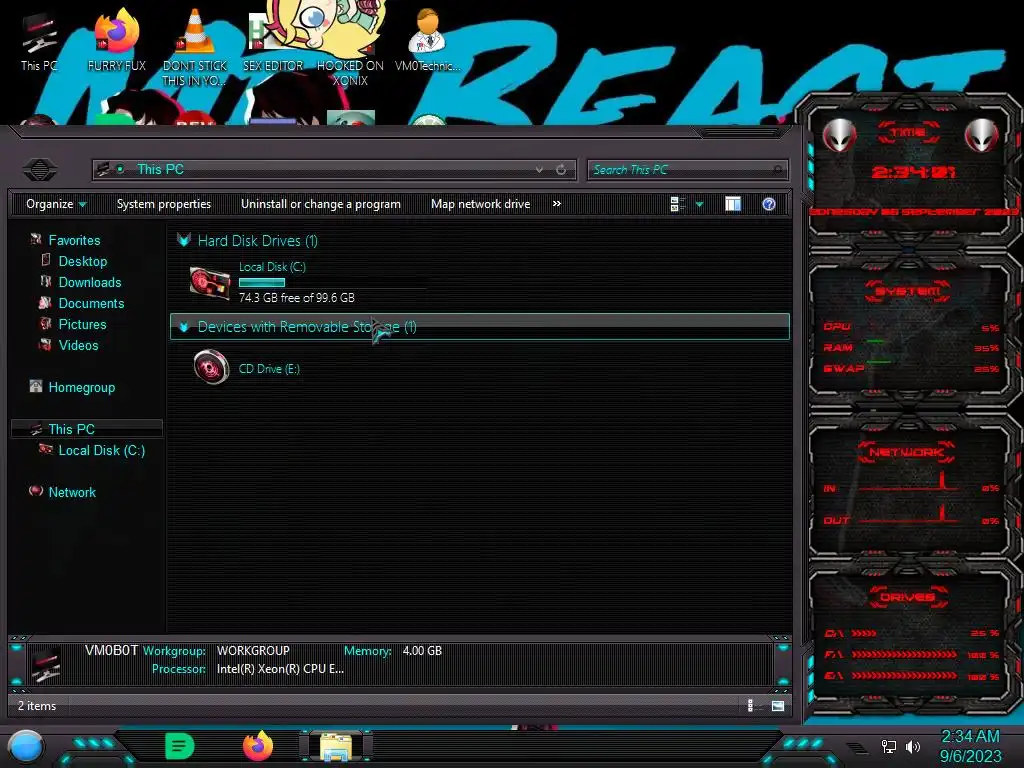Toggle the preview pane

point(733,204)
